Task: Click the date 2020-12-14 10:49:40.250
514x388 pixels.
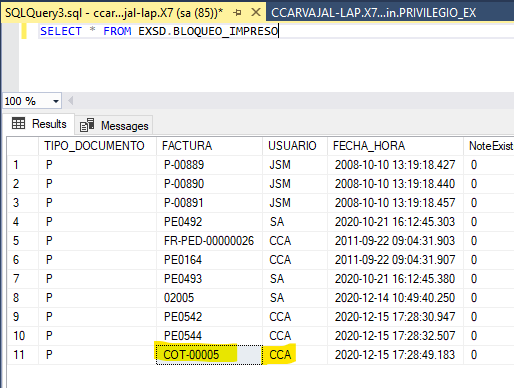Action: [395, 298]
